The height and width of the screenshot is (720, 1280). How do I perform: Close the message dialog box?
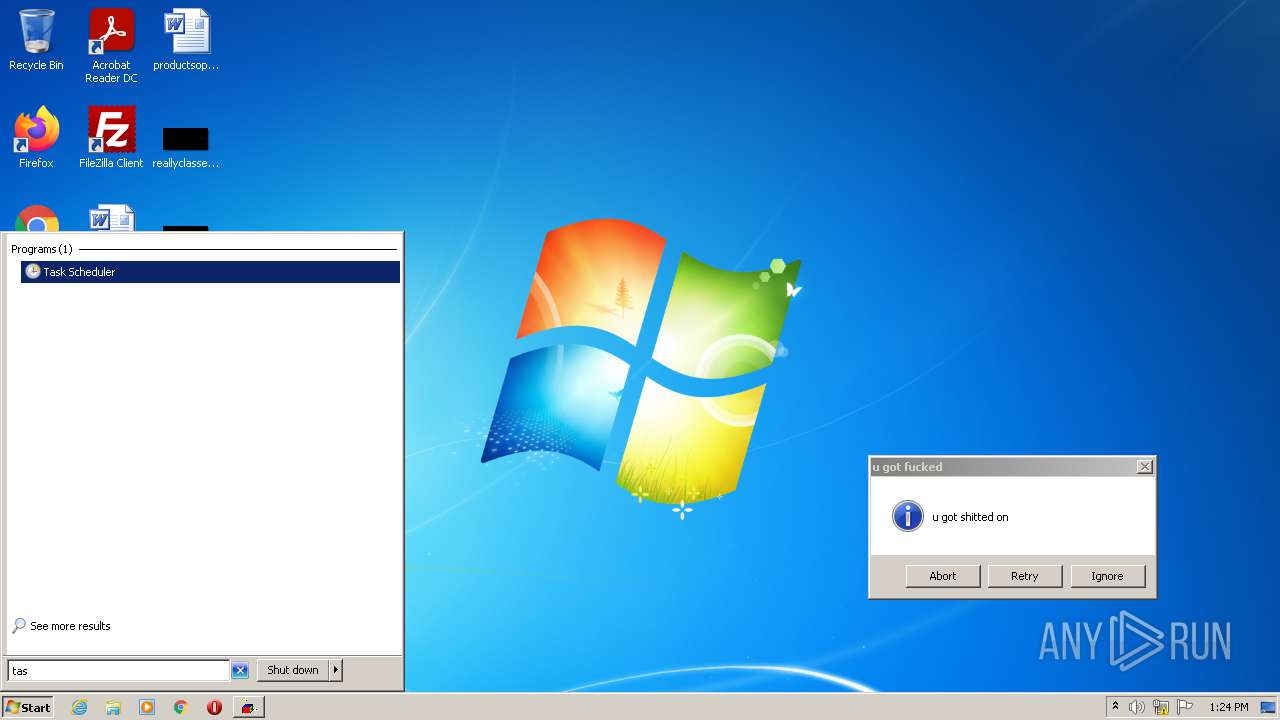coord(1145,467)
